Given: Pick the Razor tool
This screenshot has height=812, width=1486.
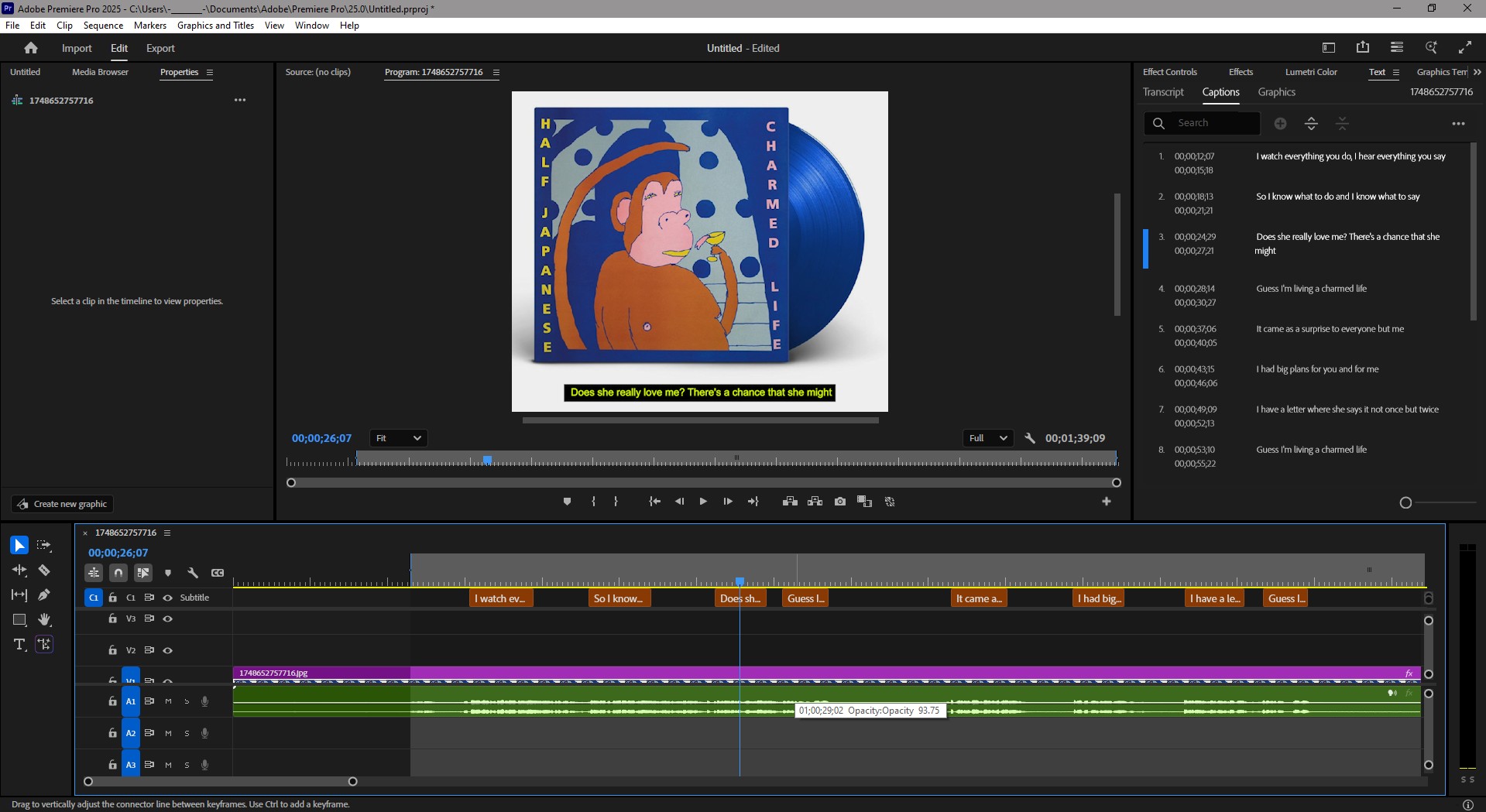Looking at the screenshot, I should point(44,570).
